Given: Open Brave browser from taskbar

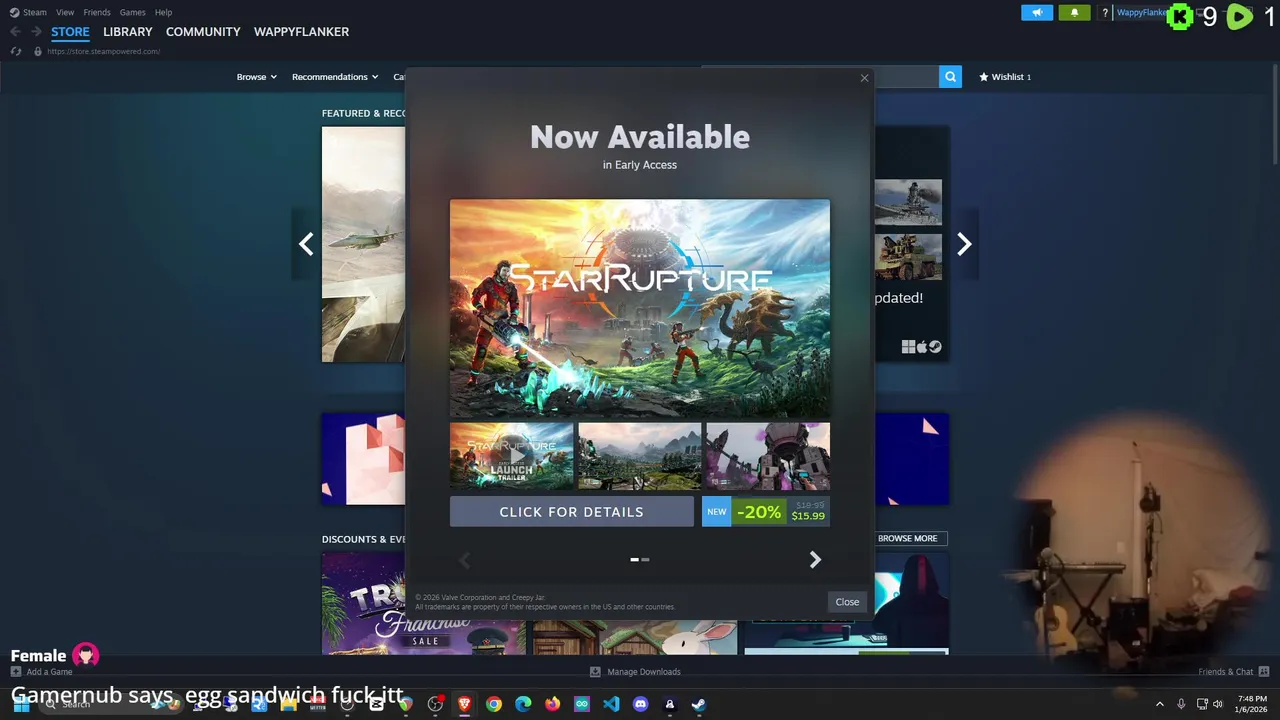Looking at the screenshot, I should click(x=464, y=704).
